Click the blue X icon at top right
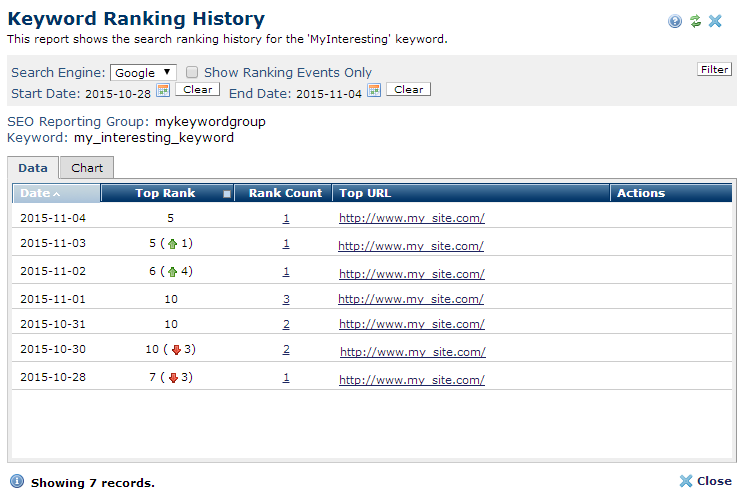Viewport: 743px width, 497px height. point(715,21)
